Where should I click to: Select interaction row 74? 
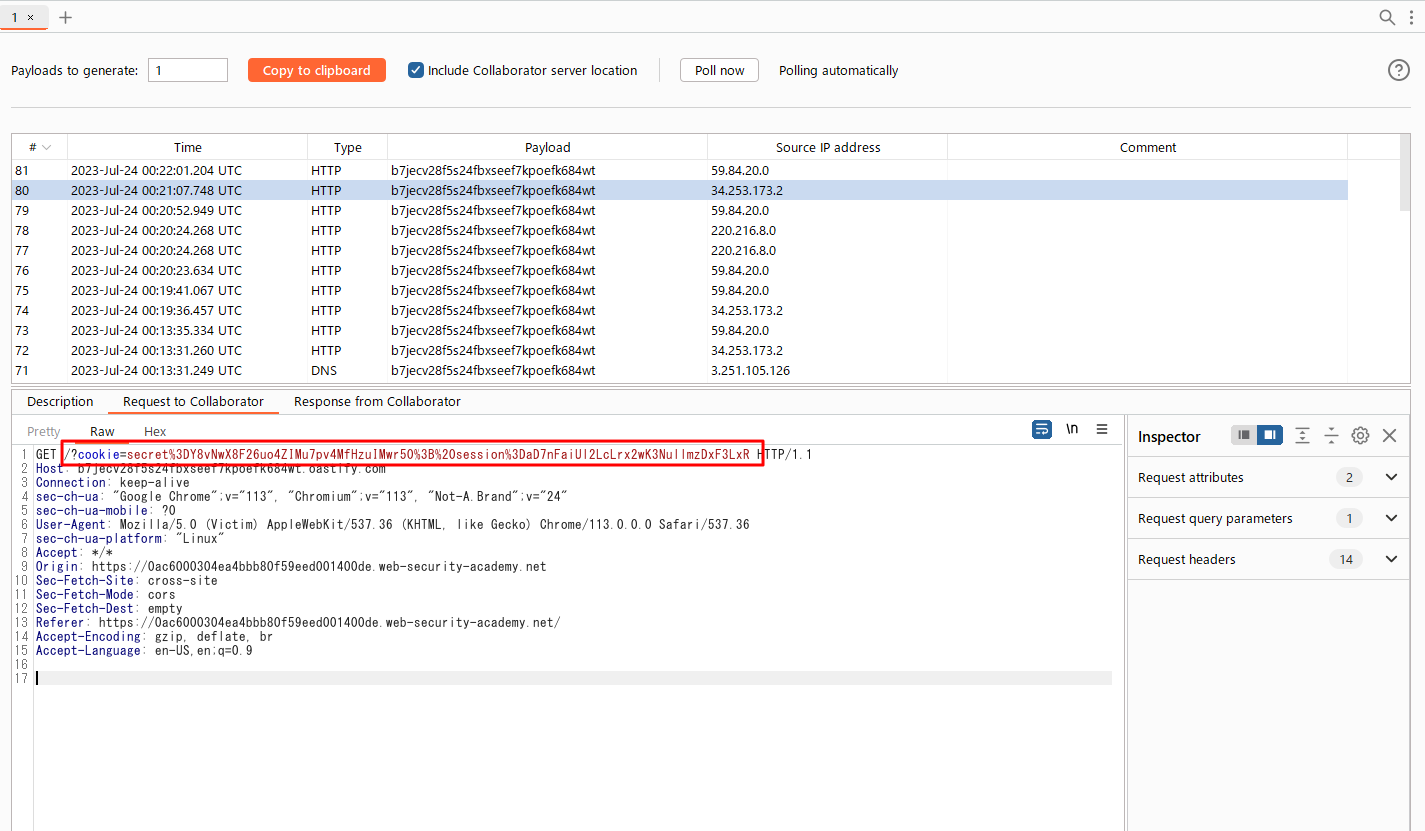point(680,310)
